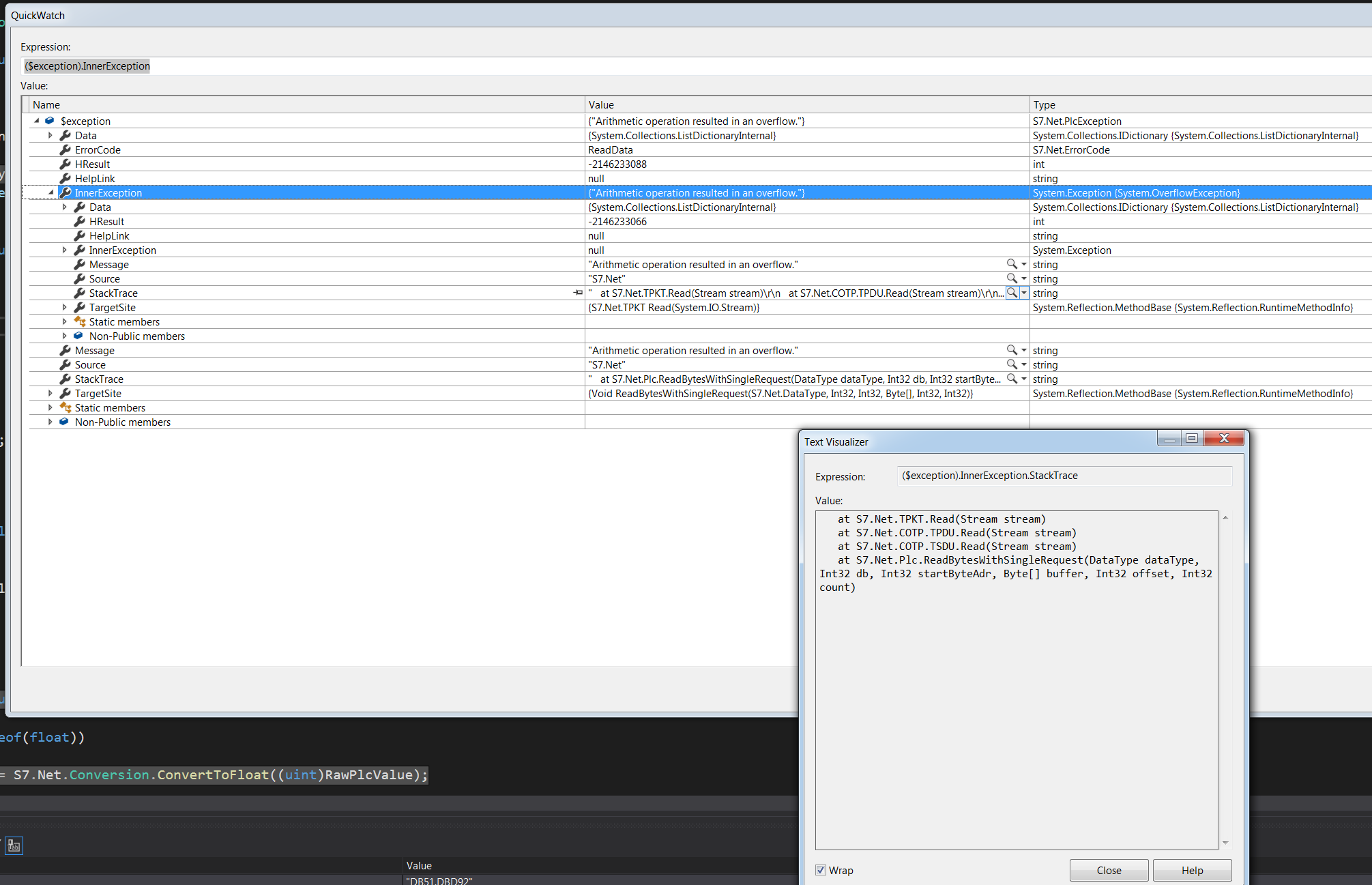Expand the Data node under $exception

tap(50, 135)
